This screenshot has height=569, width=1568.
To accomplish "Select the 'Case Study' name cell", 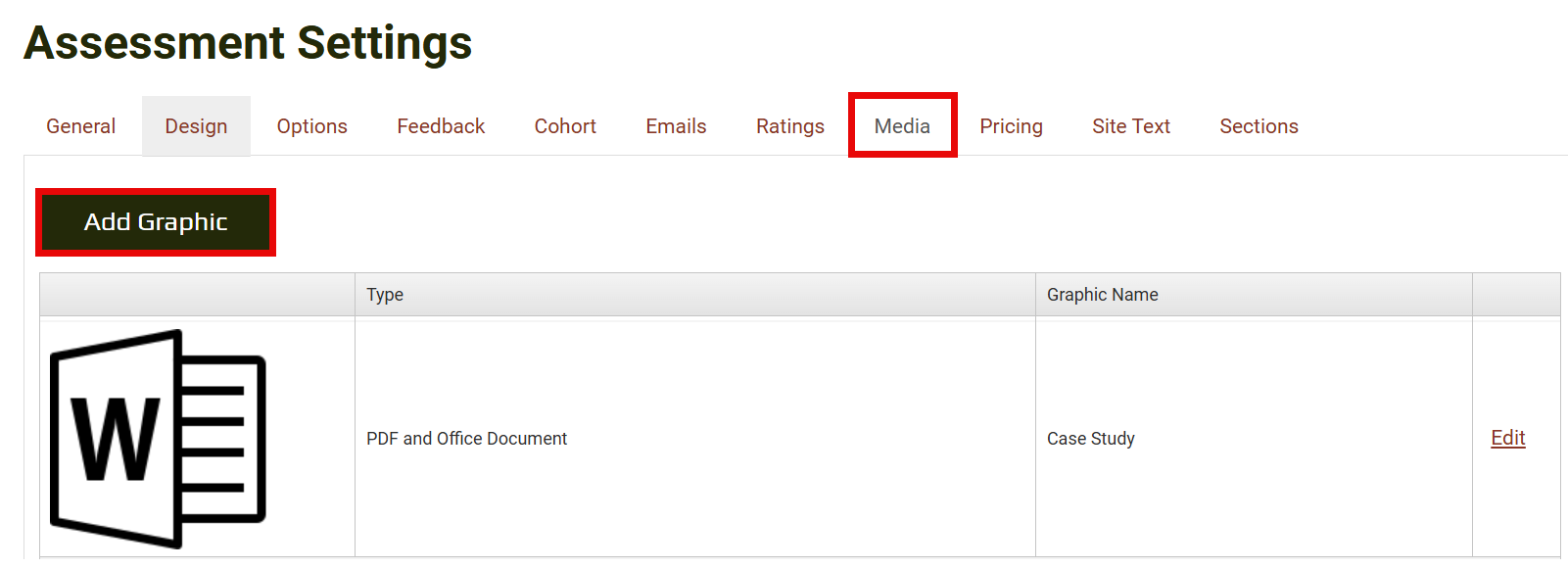I will point(1254,439).
